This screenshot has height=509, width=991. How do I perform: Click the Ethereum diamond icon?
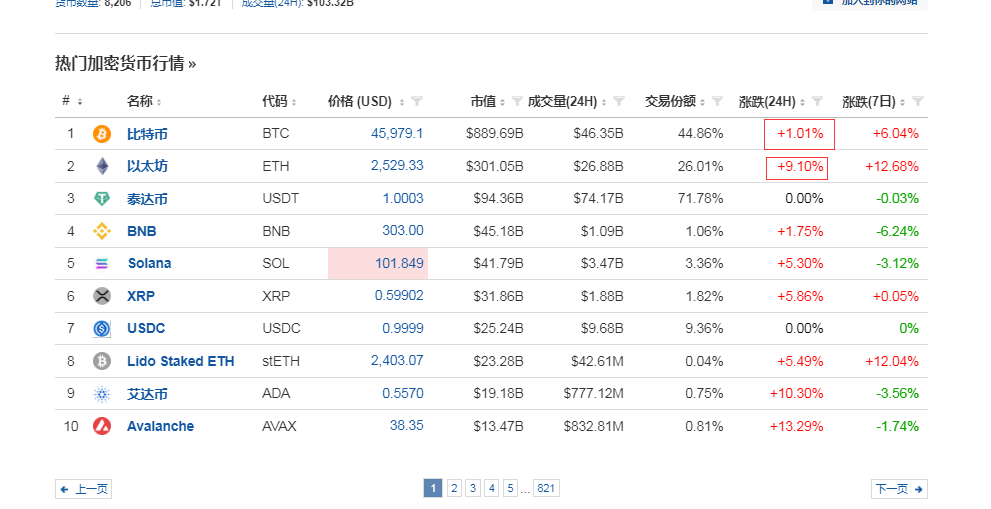(x=102, y=166)
